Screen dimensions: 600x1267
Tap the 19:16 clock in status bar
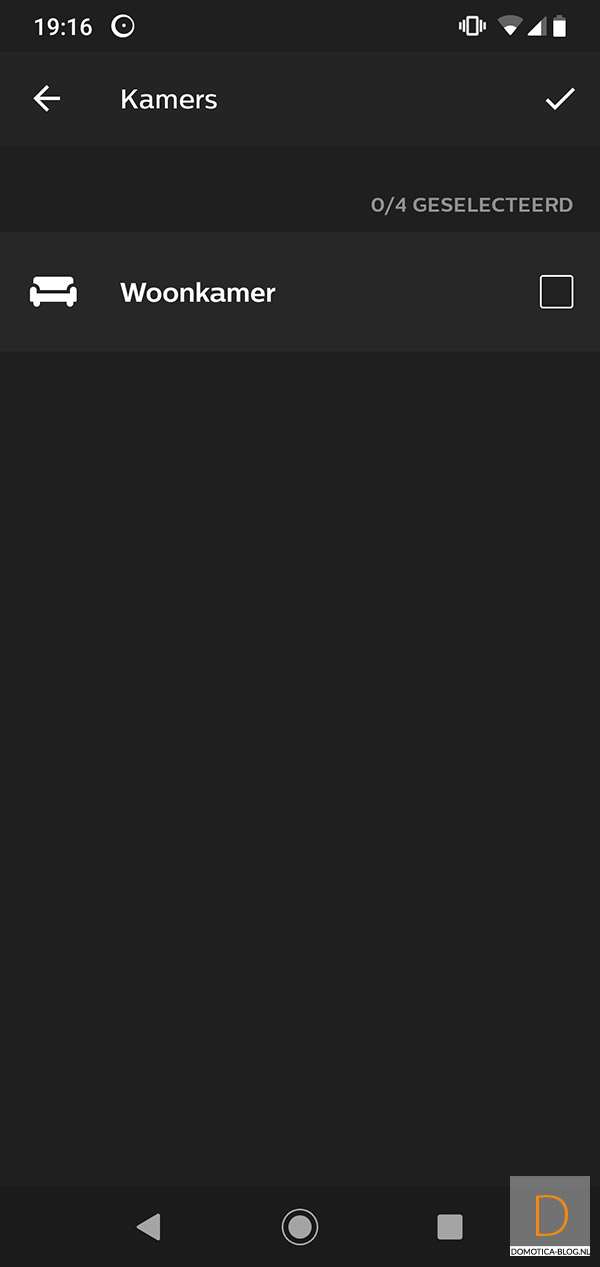pyautogui.click(x=62, y=27)
